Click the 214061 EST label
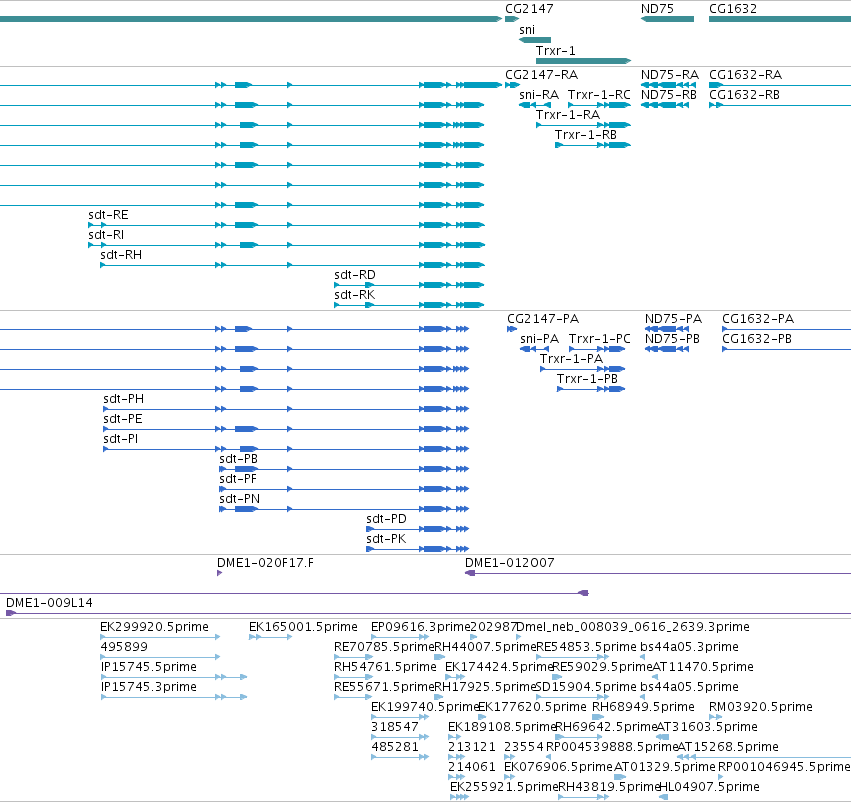 [x=472, y=767]
